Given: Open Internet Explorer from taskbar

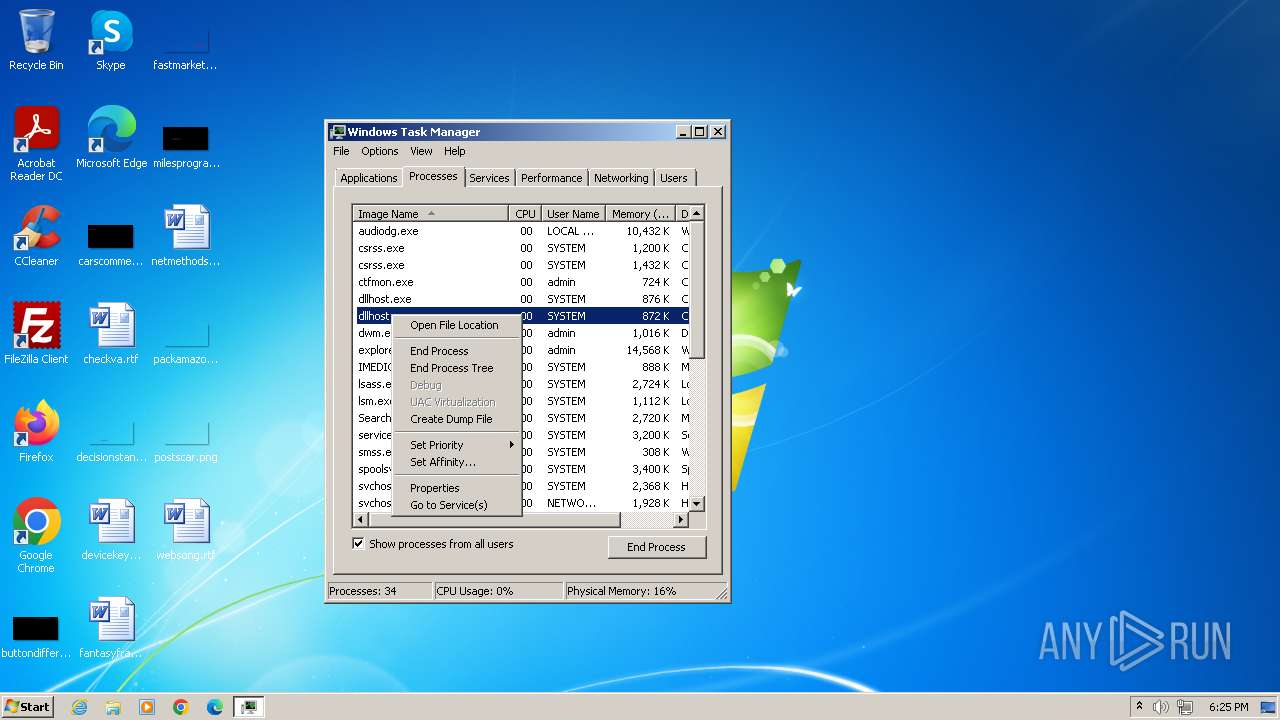Looking at the screenshot, I should click(79, 707).
